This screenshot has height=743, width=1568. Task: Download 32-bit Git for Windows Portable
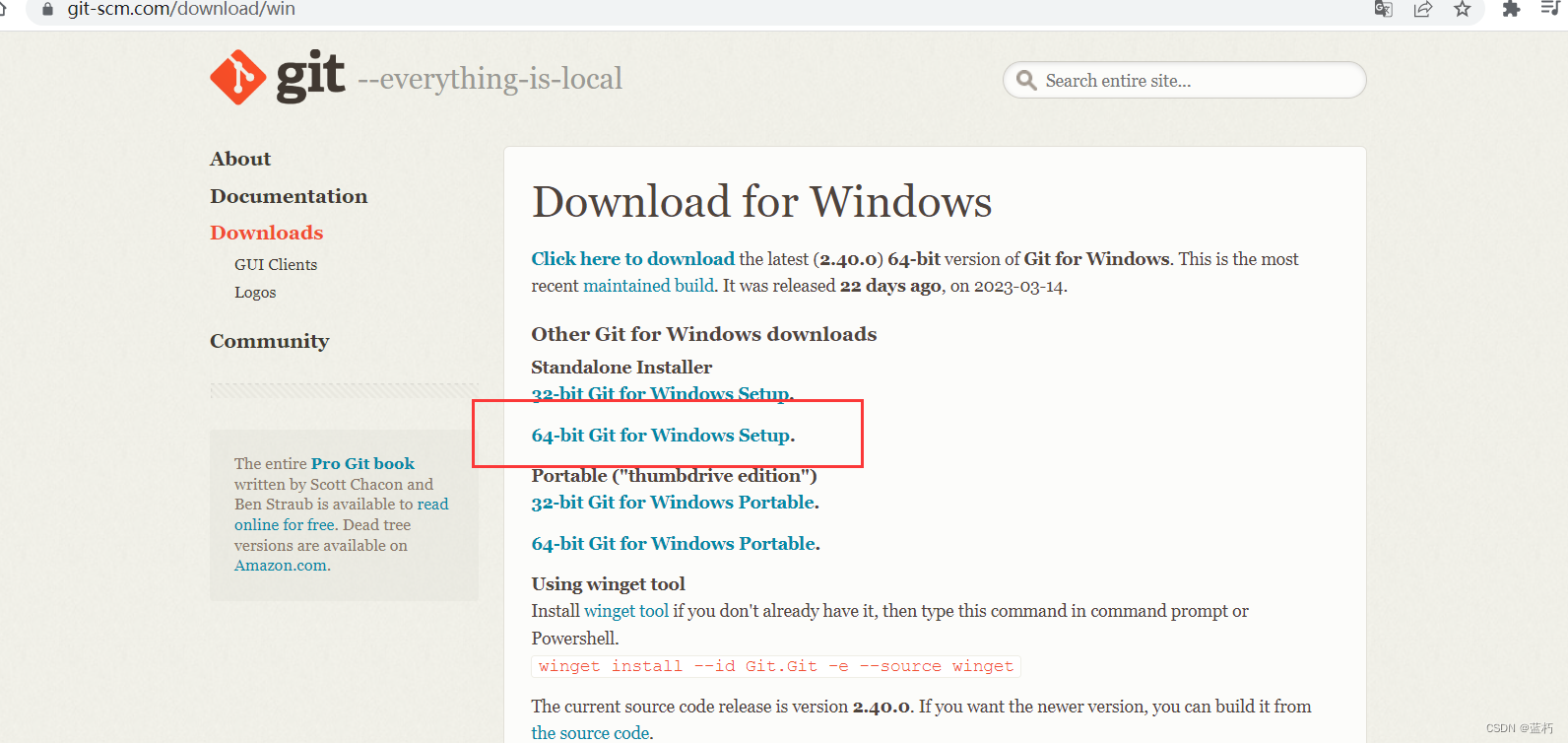pos(674,502)
